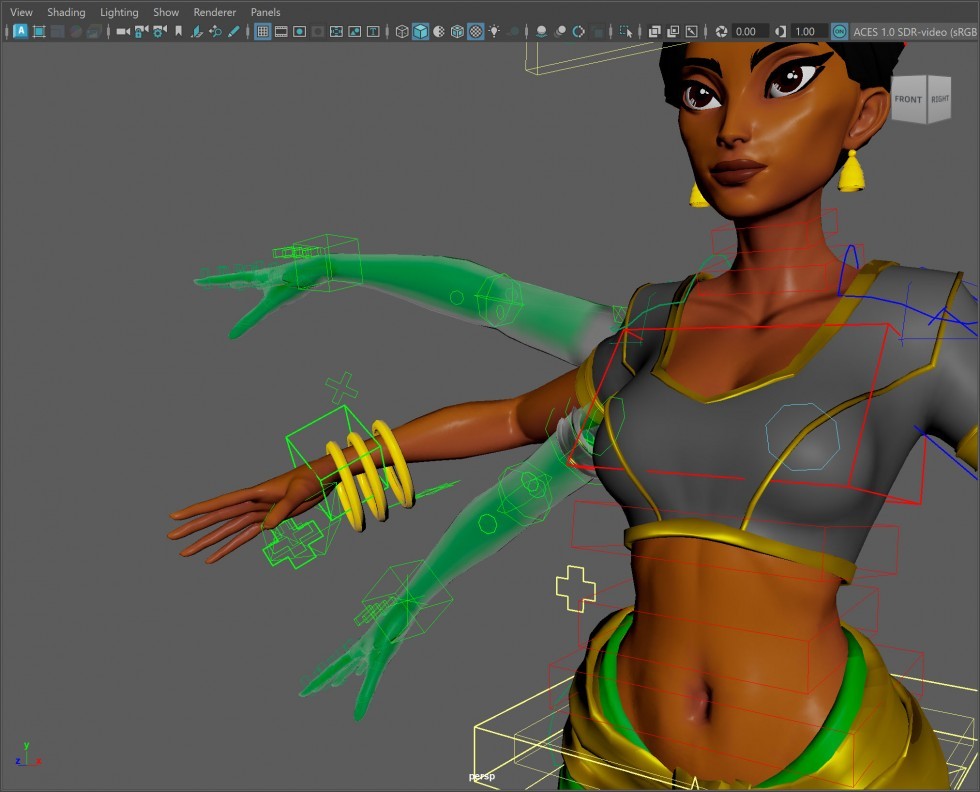Toggle the viewport Grid display
Image resolution: width=980 pixels, height=792 pixels.
(263, 31)
